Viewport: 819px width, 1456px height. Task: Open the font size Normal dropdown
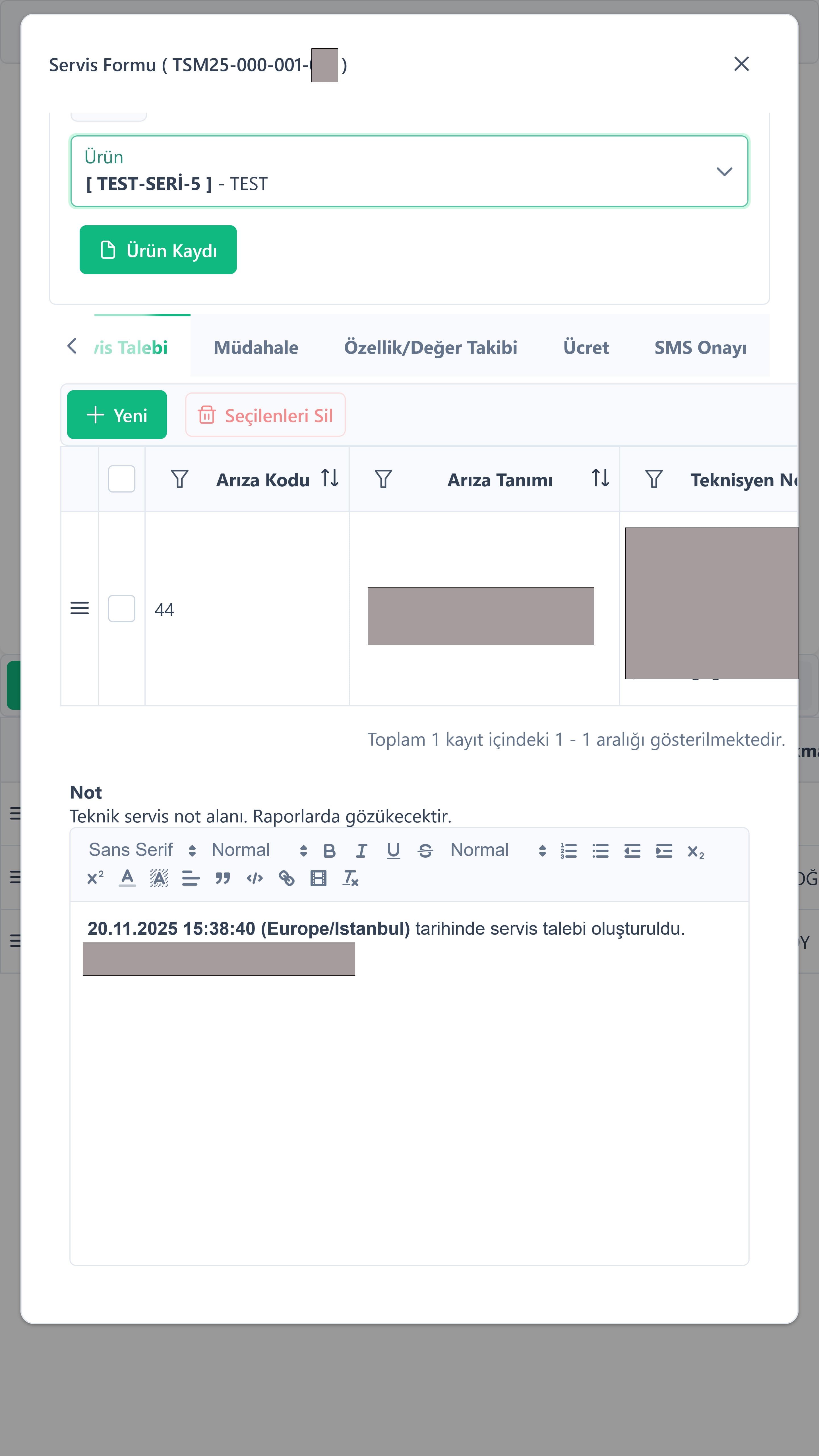259,850
